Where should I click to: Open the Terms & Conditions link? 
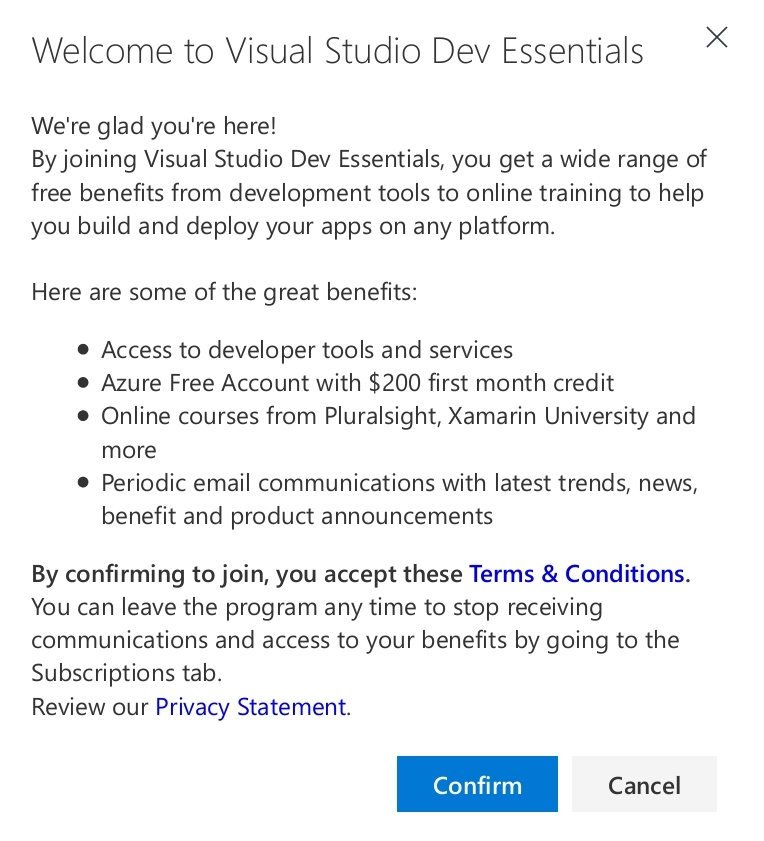[577, 574]
